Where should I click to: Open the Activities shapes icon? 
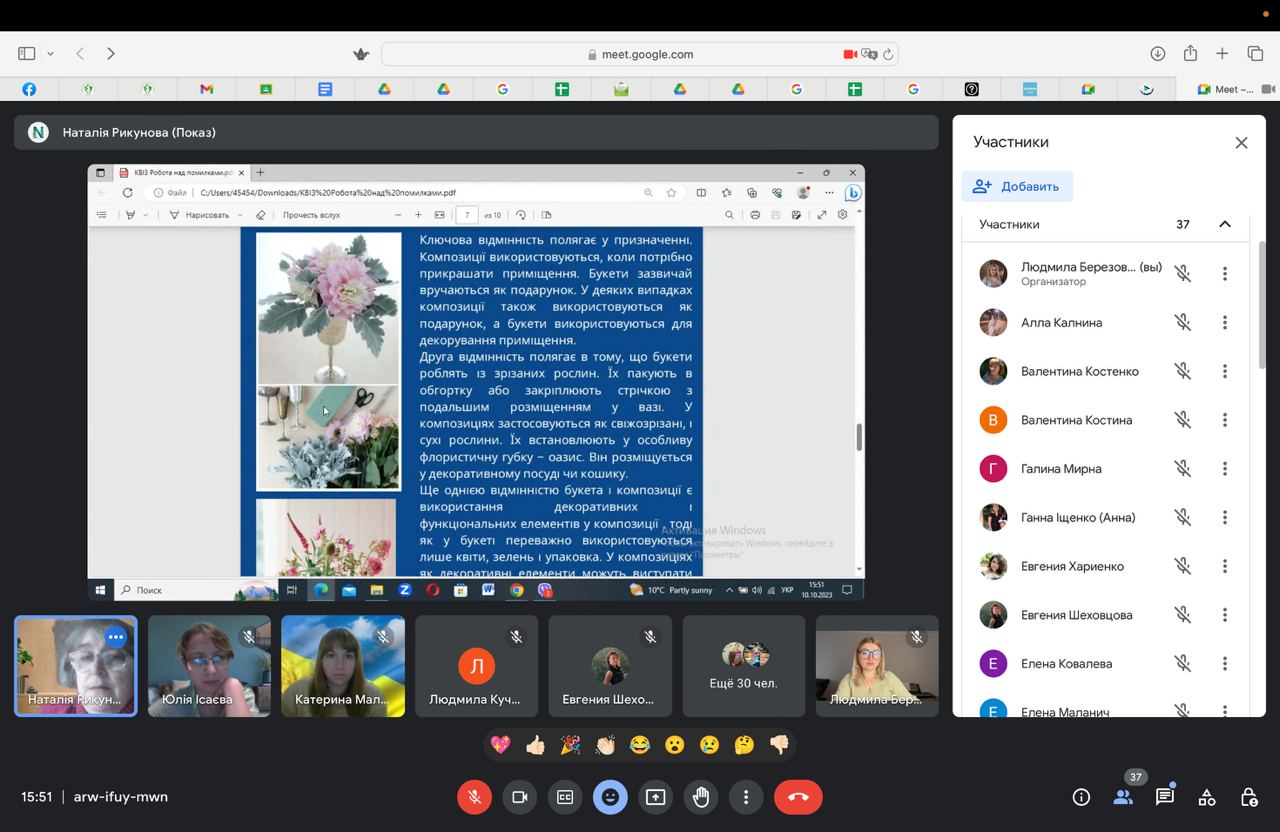[1207, 797]
